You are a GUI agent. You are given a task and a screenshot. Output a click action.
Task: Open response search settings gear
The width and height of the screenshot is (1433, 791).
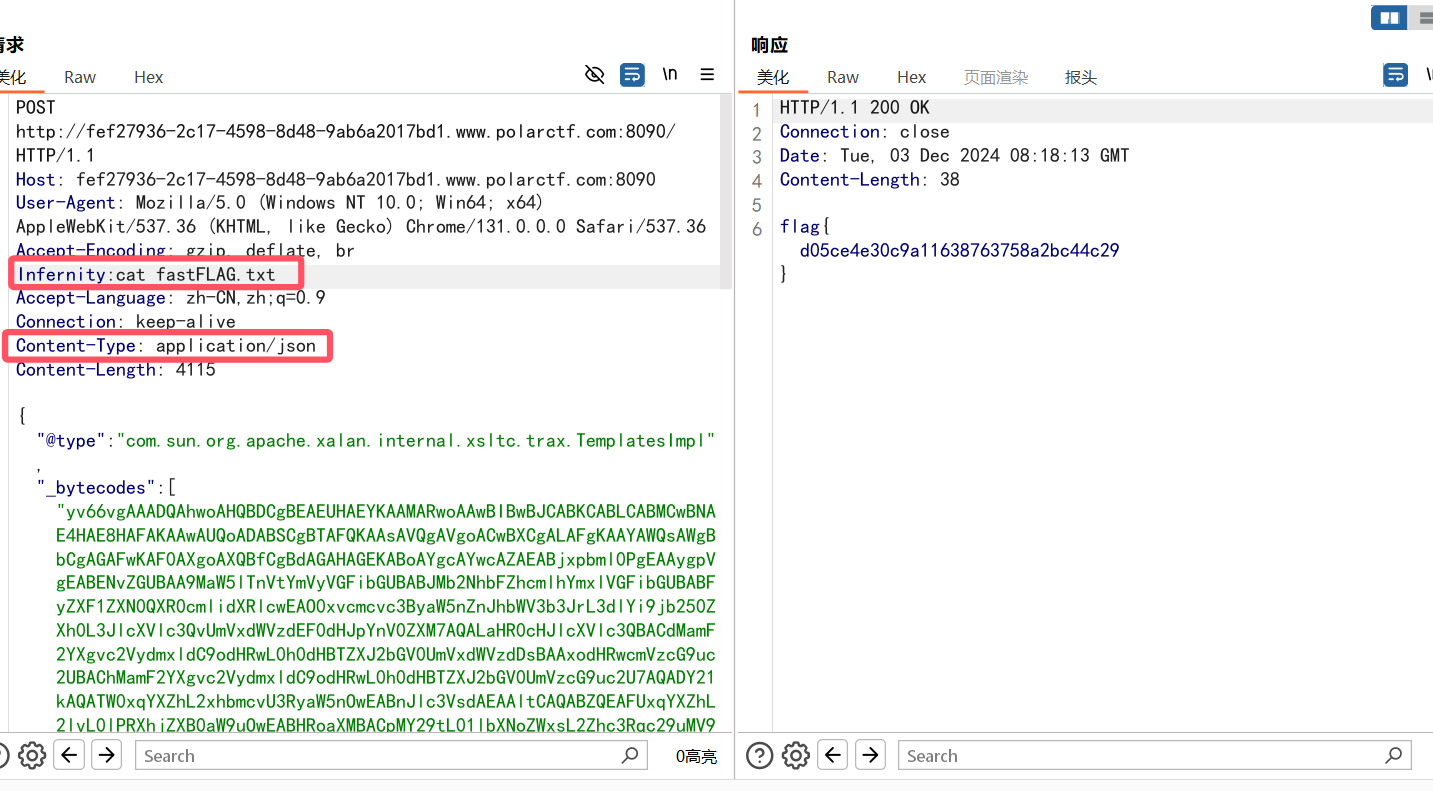[796, 755]
